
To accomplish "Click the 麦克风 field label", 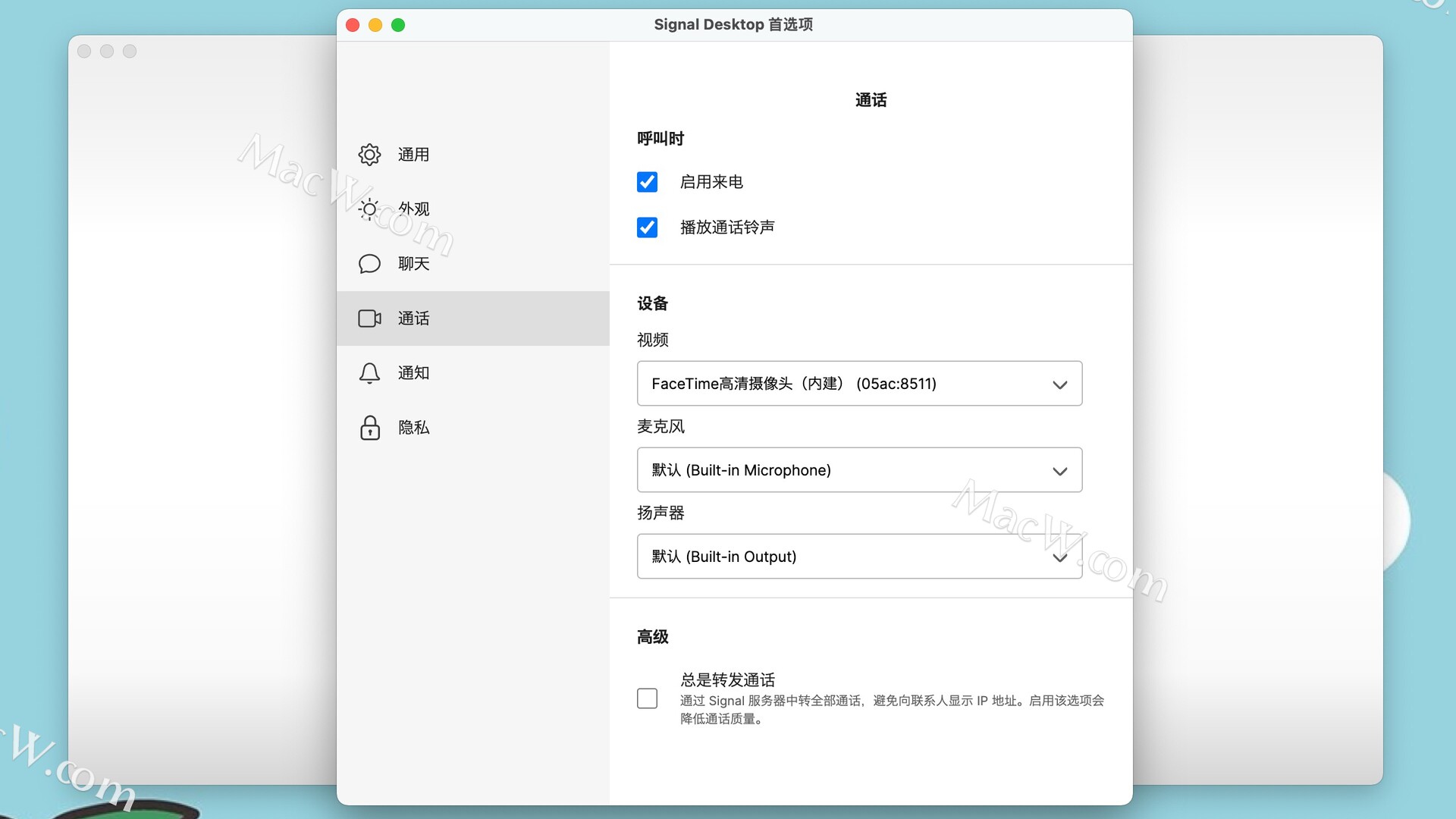I will click(661, 426).
